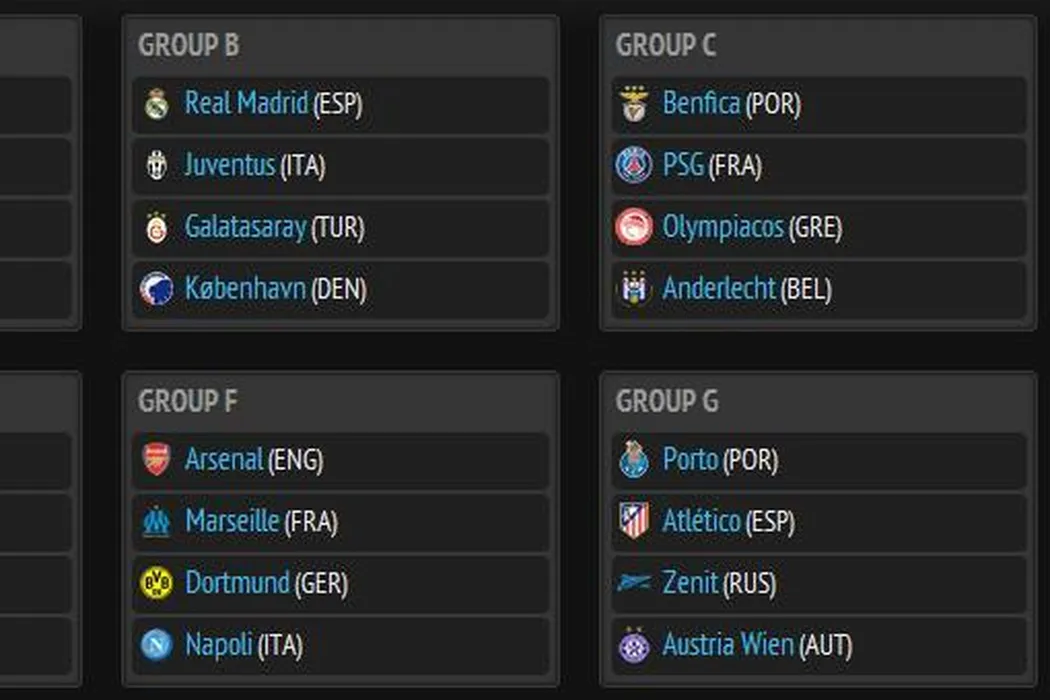Open the Porto team link
1050x700 pixels.
click(690, 460)
